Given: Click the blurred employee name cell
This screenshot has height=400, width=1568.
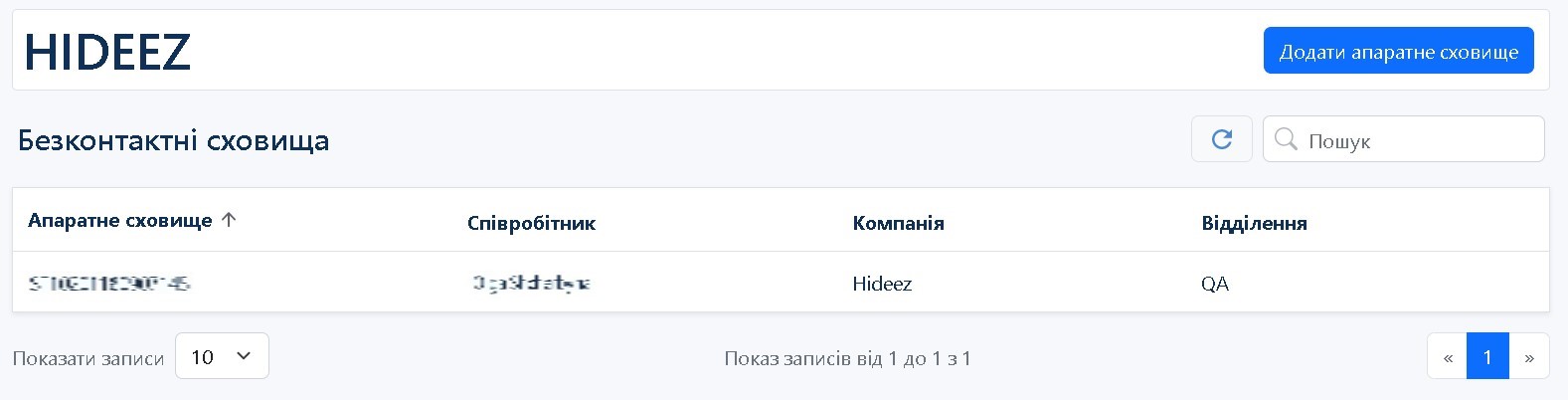Looking at the screenshot, I should (531, 284).
